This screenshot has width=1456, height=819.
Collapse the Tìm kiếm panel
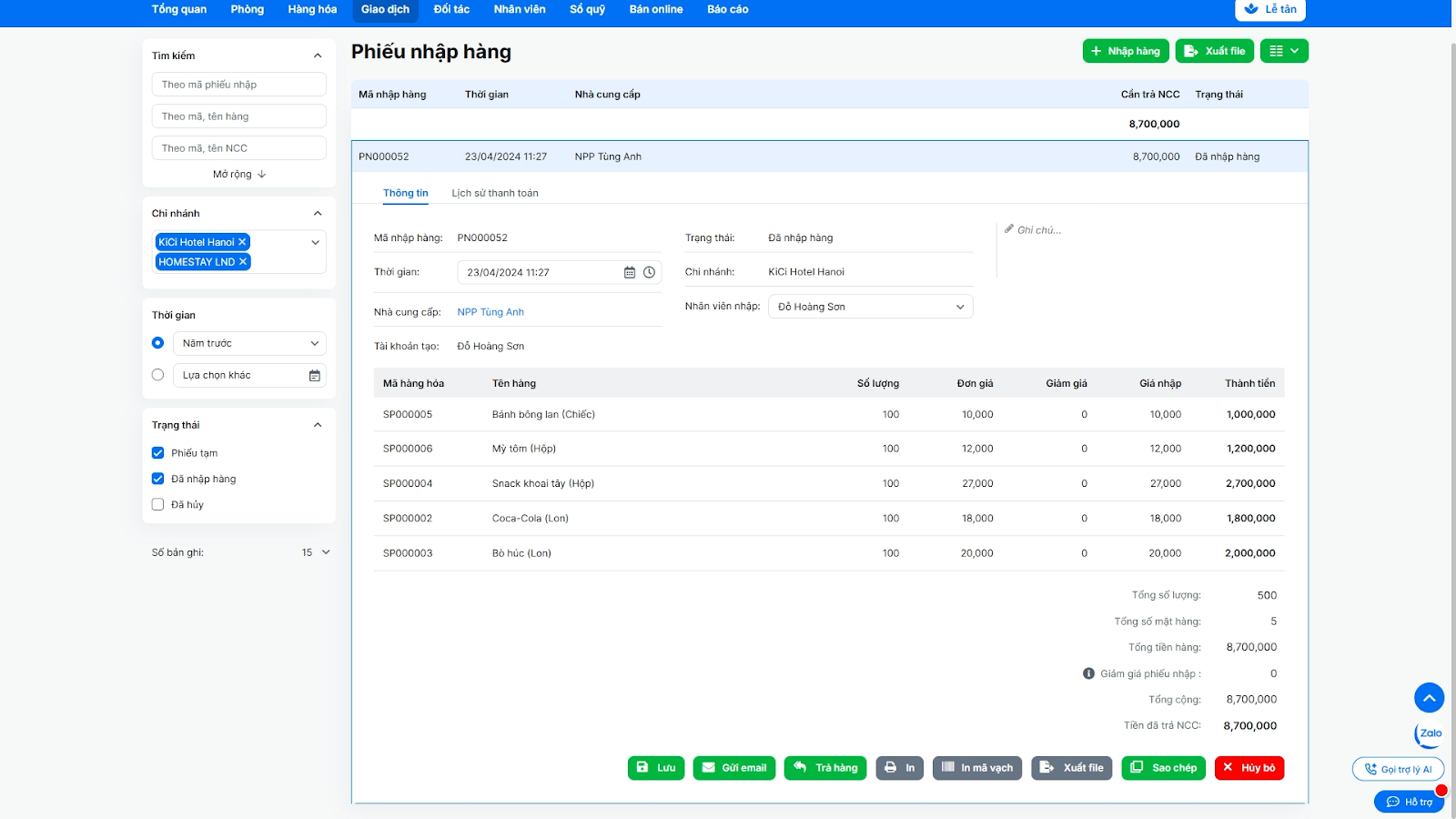pyautogui.click(x=318, y=56)
